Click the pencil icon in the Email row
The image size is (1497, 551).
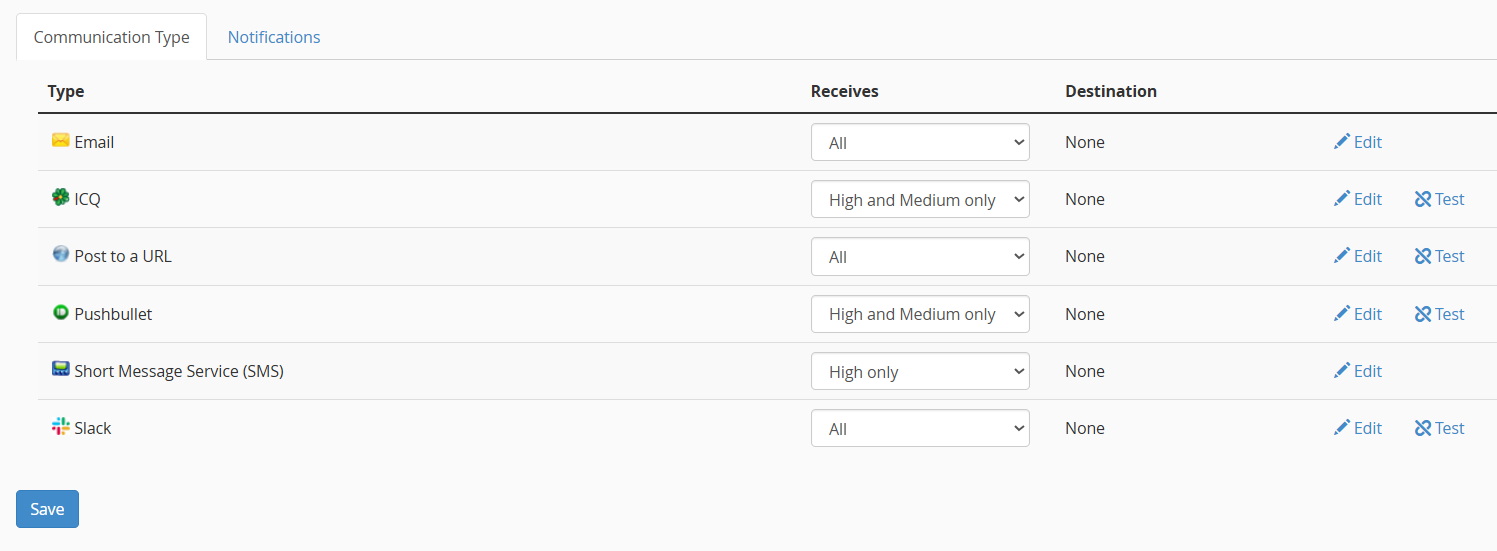(x=1342, y=142)
